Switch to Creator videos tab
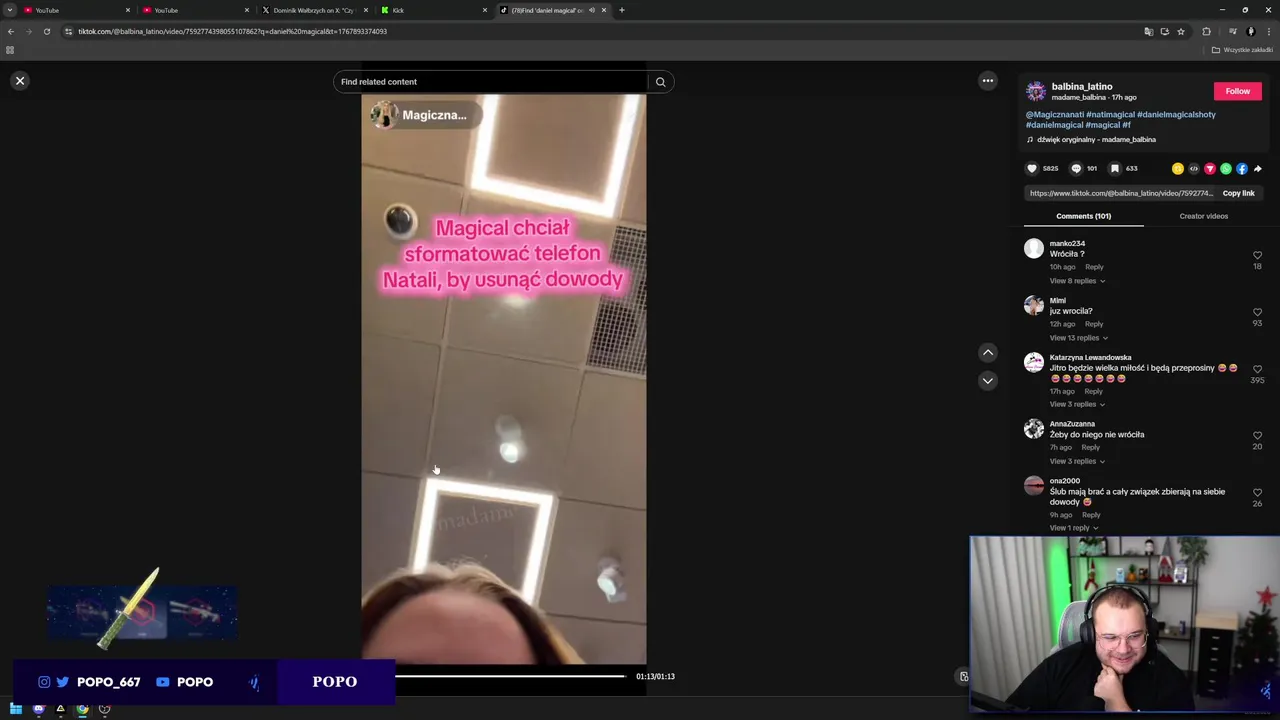Image resolution: width=1280 pixels, height=720 pixels. click(x=1203, y=216)
